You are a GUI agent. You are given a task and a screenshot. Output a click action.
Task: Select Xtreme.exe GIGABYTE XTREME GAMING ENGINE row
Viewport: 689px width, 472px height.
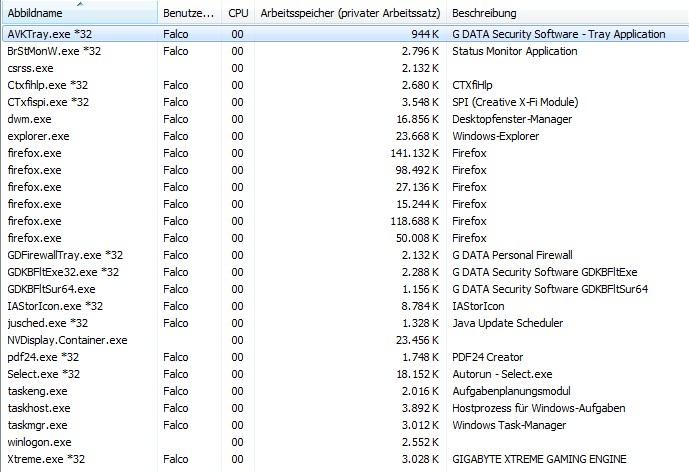click(46, 459)
